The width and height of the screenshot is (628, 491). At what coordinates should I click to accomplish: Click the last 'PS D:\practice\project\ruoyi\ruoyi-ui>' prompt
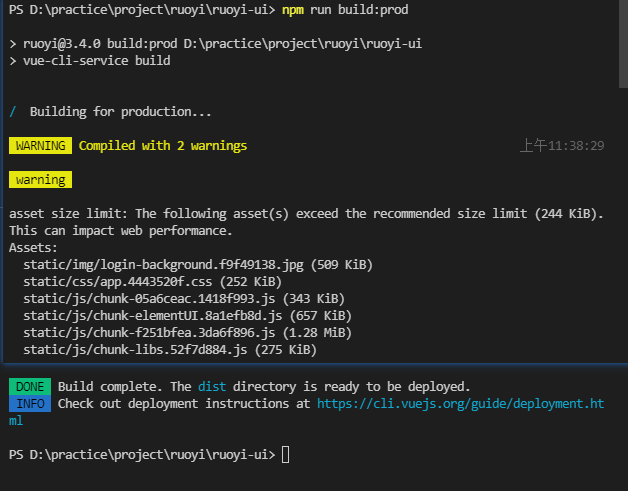(x=142, y=455)
